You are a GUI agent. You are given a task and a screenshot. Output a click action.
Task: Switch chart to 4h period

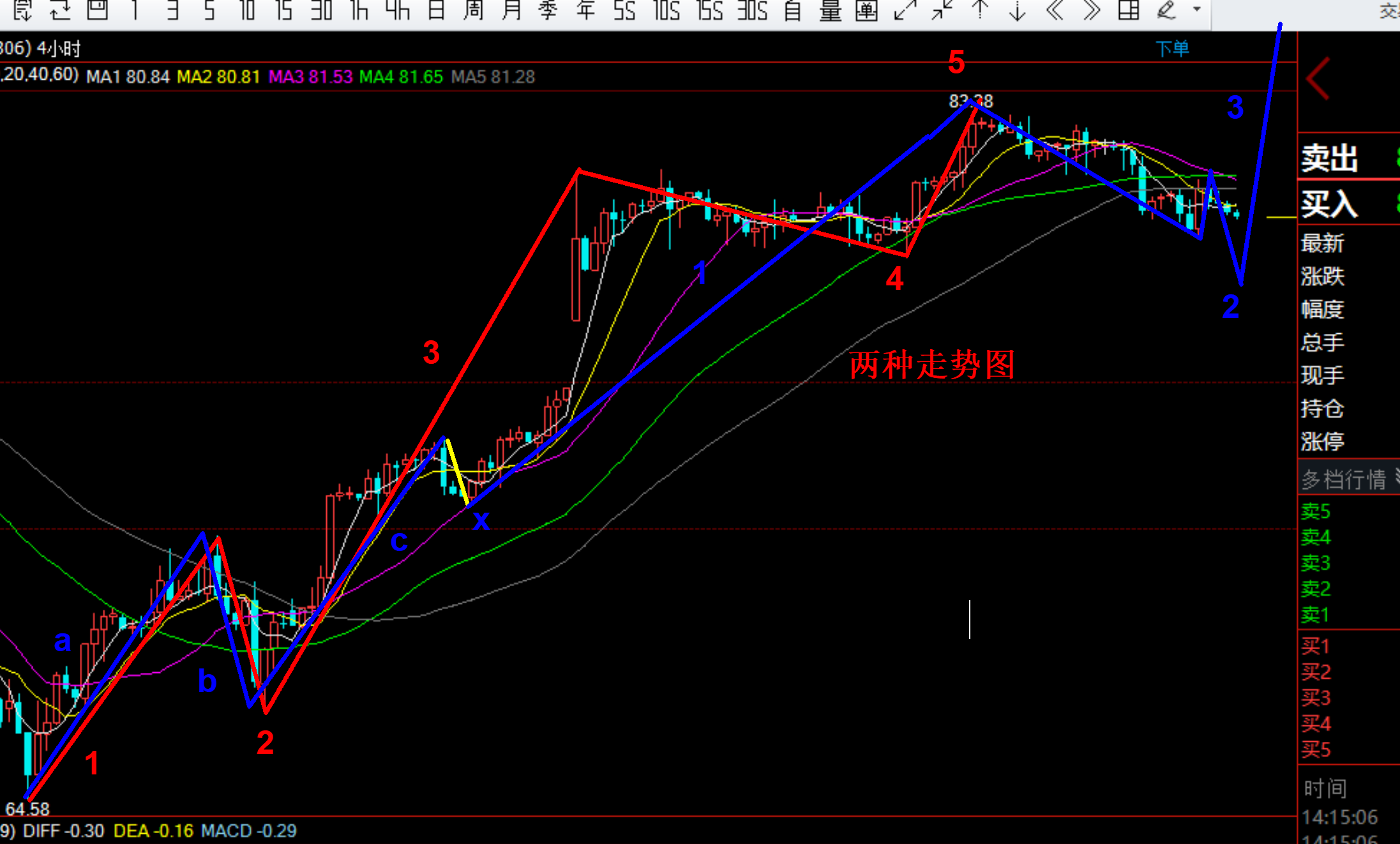coord(398,10)
